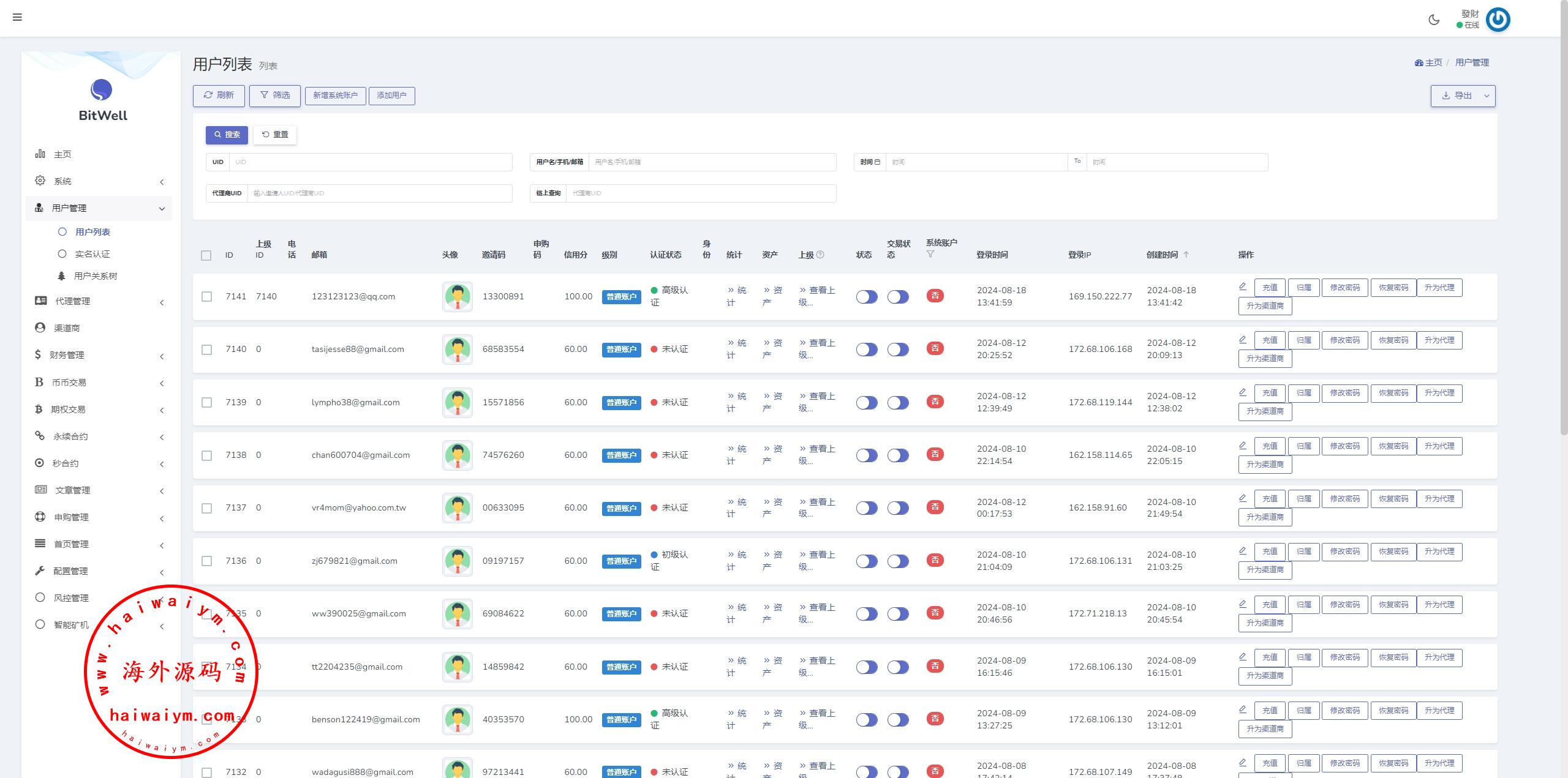
Task: Check the select-all header checkbox
Action: [206, 255]
